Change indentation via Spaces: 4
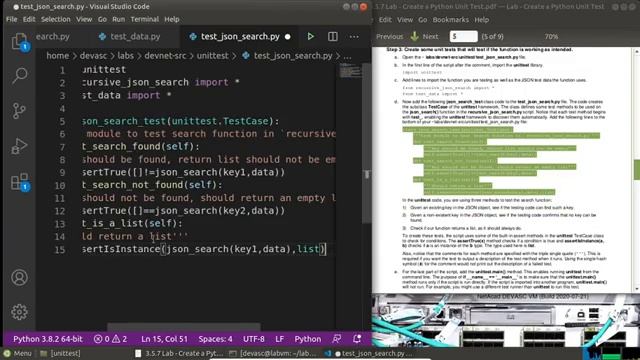640x360 pixels. pos(216,339)
